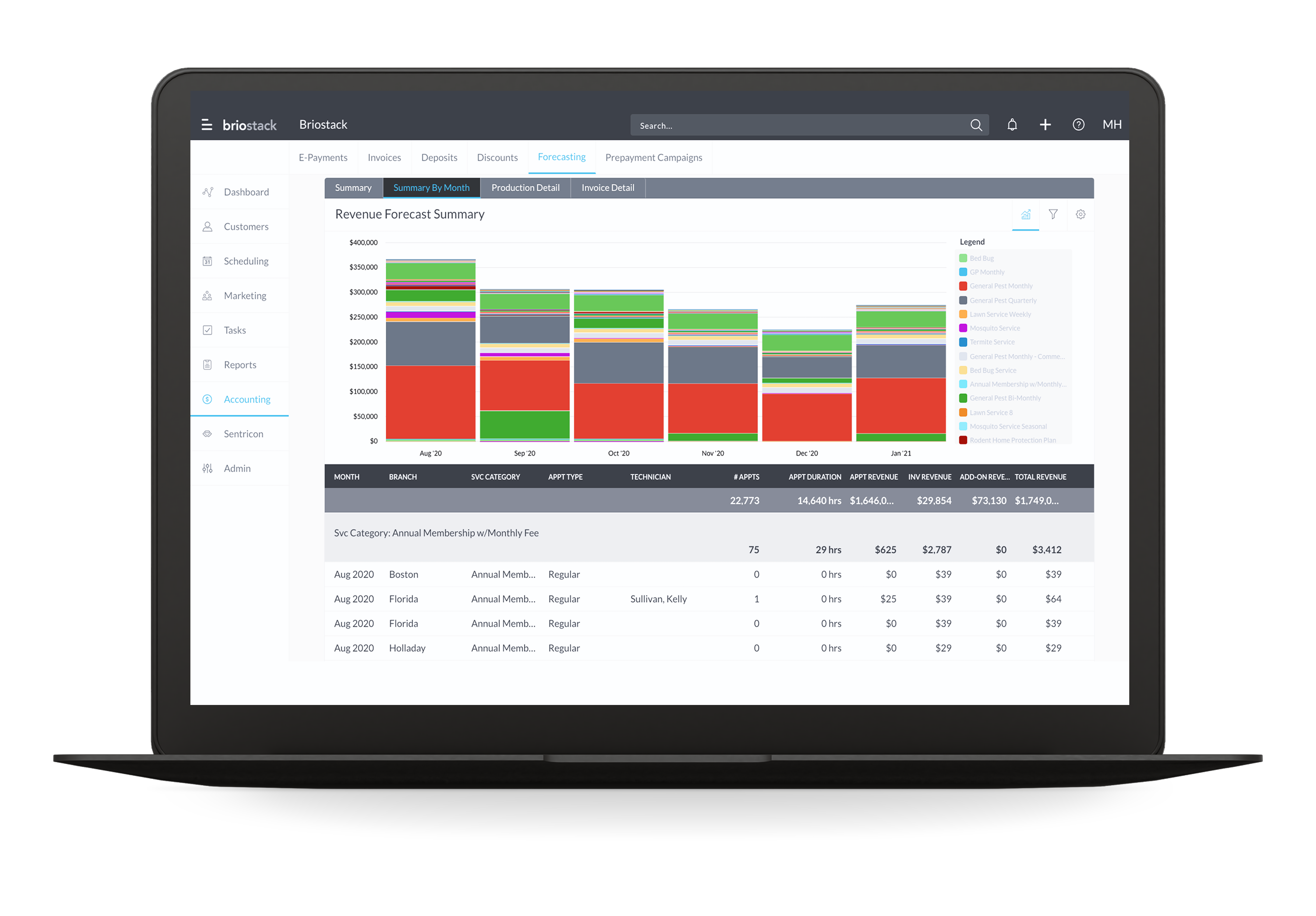Toggle Bed Bug Service legend entry
This screenshot has width=1316, height=916.
(988, 371)
